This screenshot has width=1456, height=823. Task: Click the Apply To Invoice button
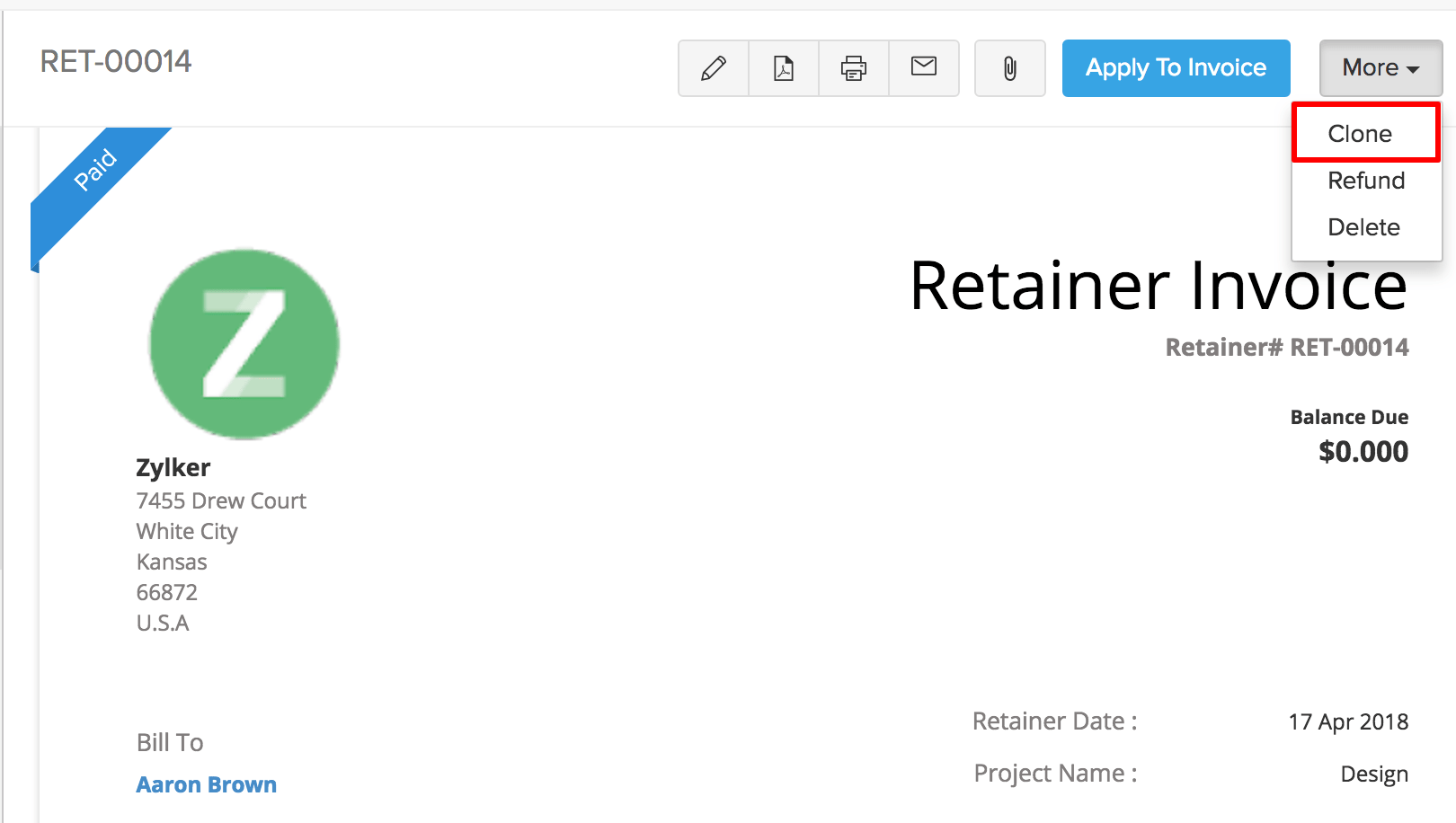point(1176,68)
